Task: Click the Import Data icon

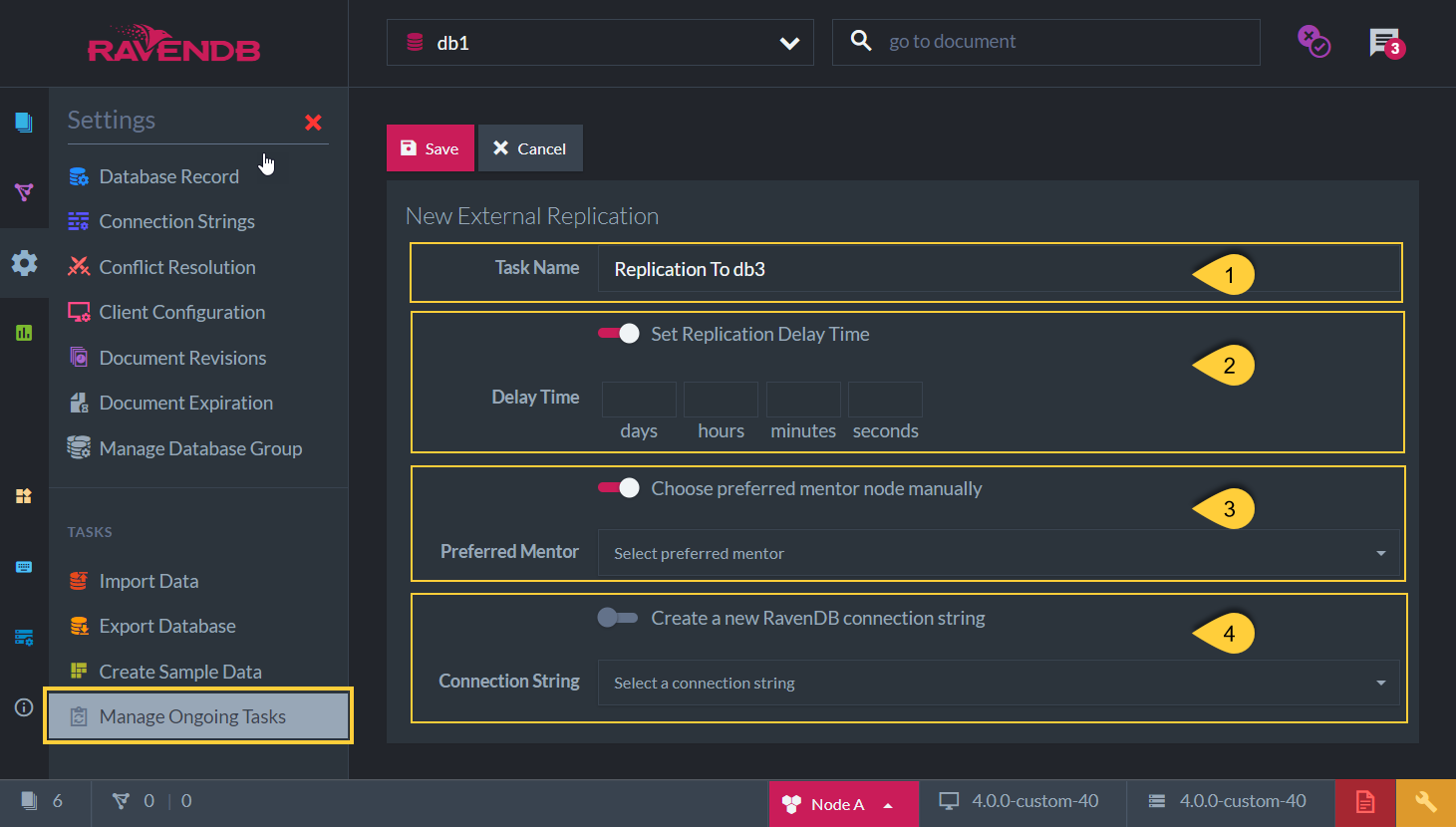Action: click(x=79, y=581)
